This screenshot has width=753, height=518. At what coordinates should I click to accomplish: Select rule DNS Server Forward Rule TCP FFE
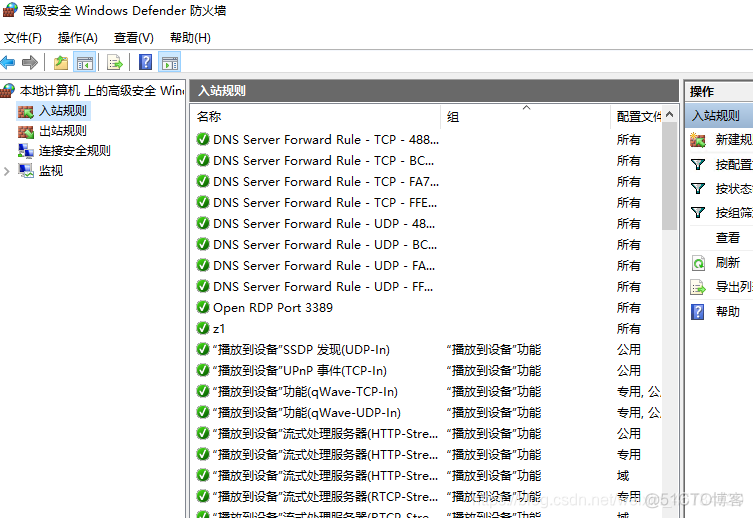pyautogui.click(x=325, y=203)
